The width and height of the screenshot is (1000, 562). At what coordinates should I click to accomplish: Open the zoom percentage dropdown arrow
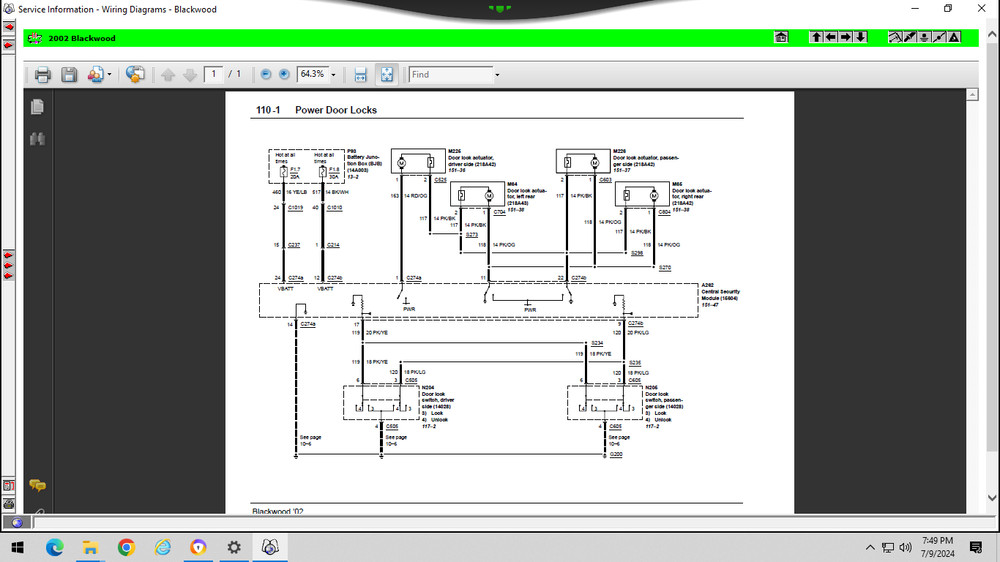tap(333, 75)
